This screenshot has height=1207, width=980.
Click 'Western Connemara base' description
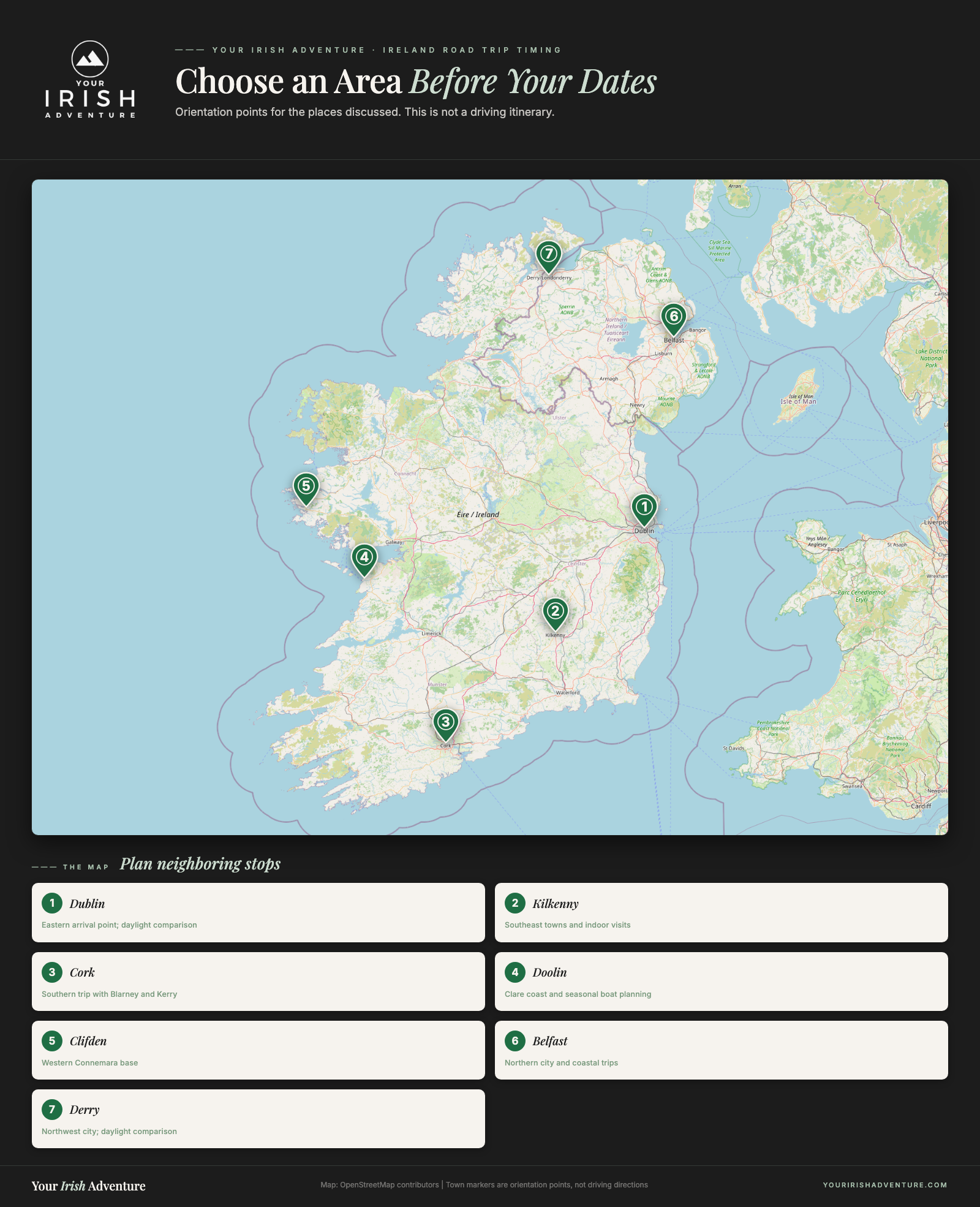tap(89, 1062)
